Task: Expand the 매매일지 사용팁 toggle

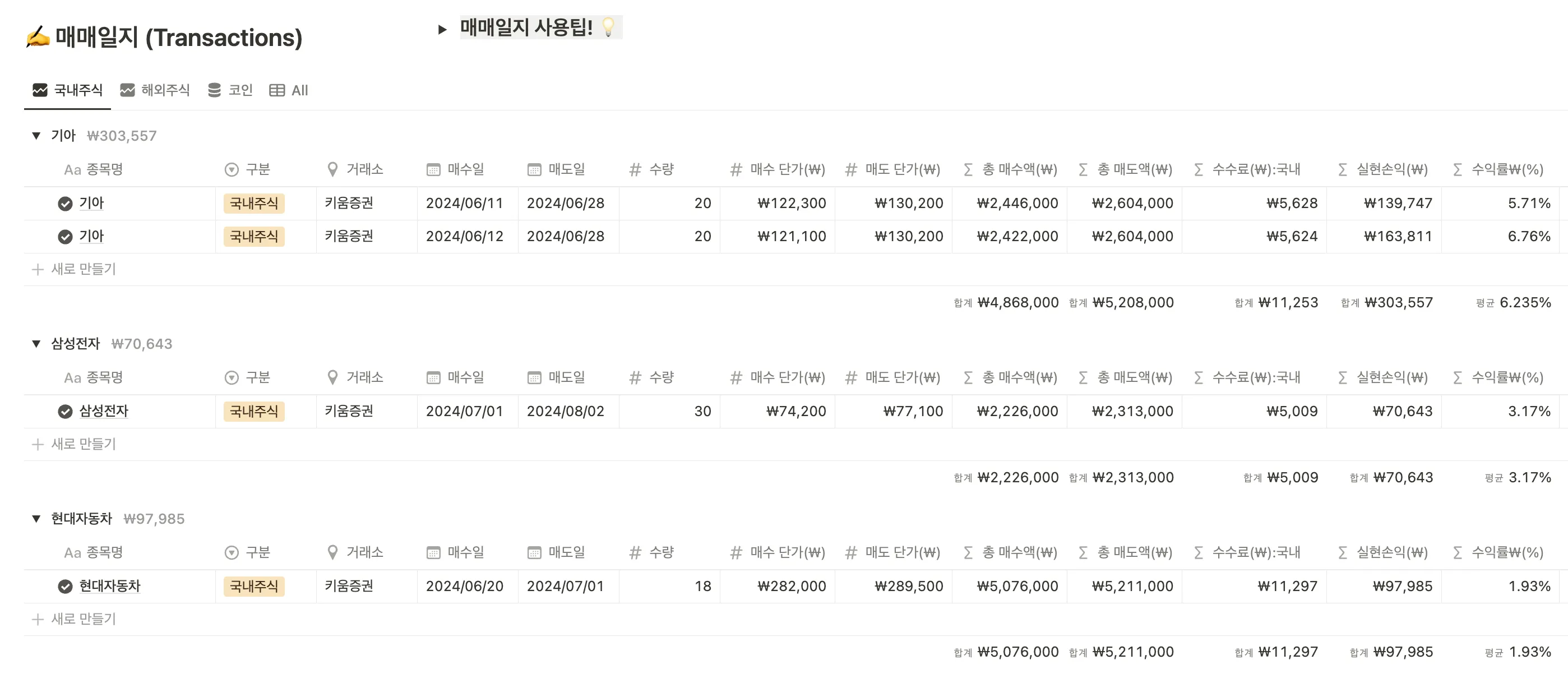Action: point(442,28)
